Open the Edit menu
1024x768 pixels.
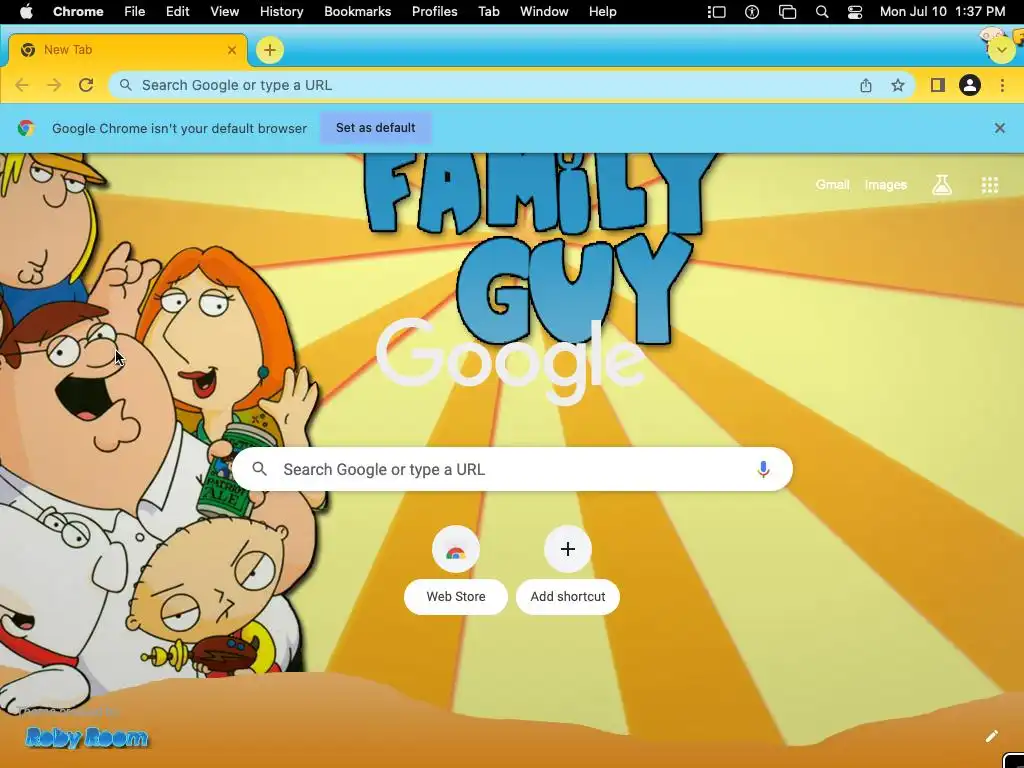coord(178,12)
